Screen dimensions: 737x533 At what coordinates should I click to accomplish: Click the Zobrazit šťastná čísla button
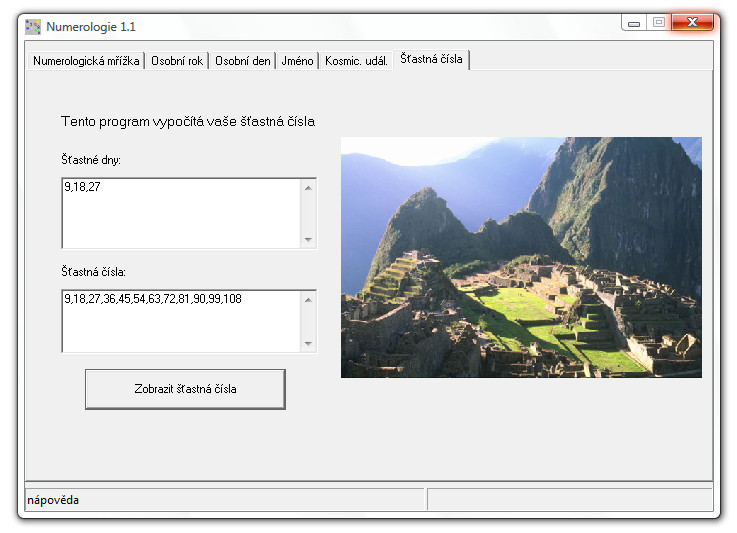185,389
